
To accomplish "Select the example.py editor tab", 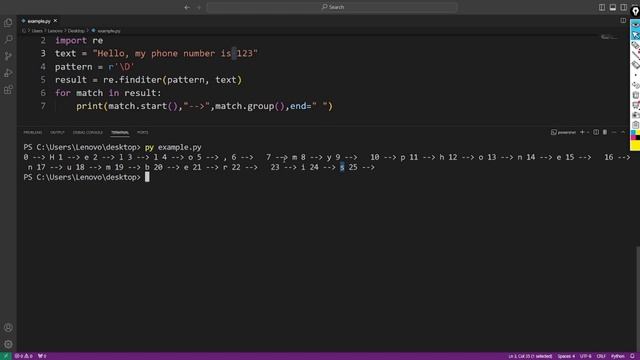I will 39,21.
